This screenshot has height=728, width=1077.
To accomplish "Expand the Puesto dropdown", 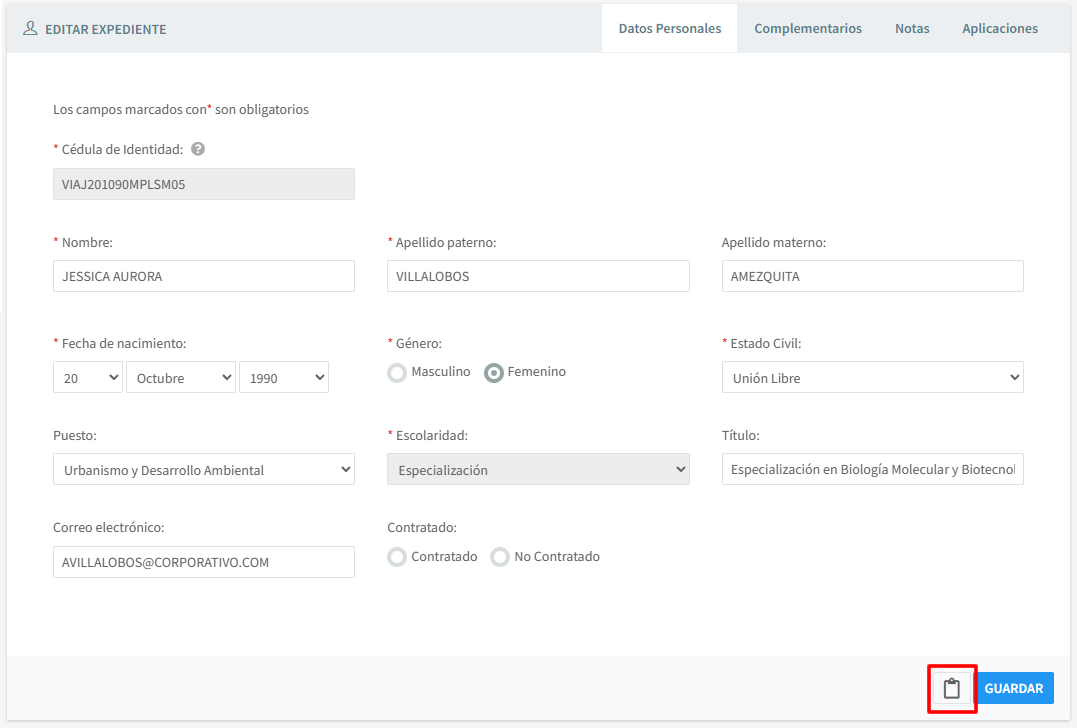I will click(203, 470).
